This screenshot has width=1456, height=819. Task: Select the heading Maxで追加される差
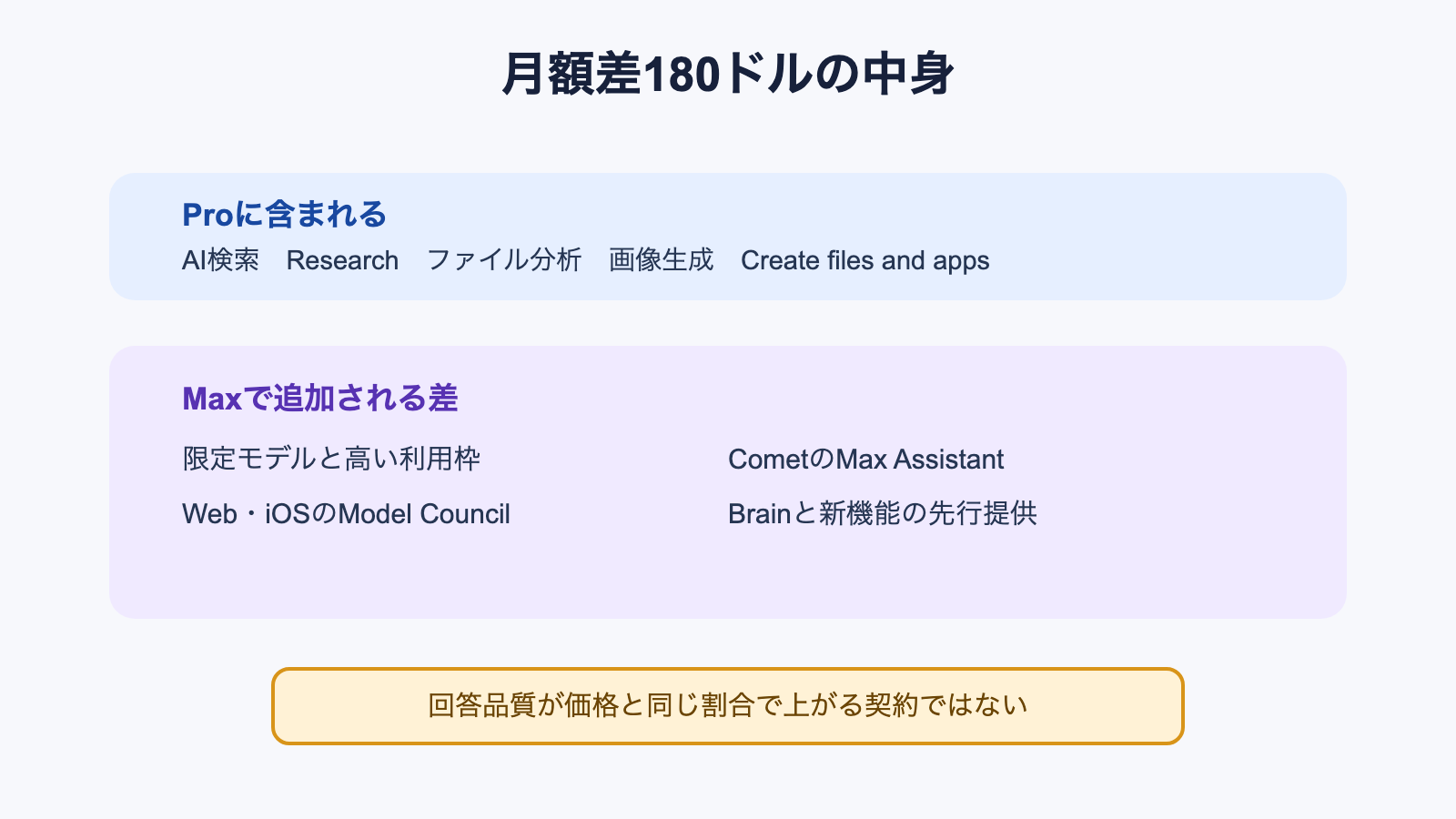[x=319, y=399]
